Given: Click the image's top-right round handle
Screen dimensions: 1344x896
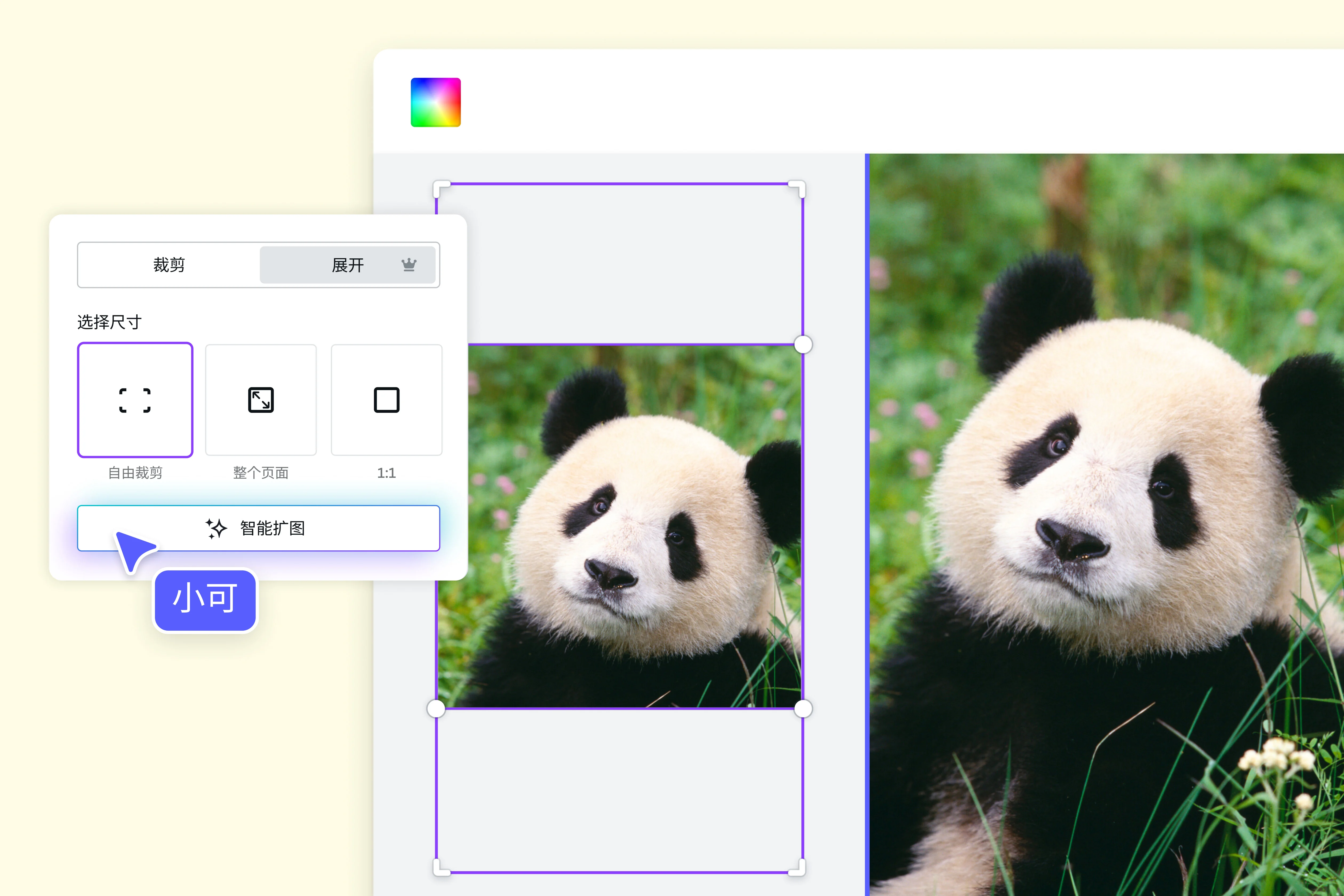Looking at the screenshot, I should coord(803,345).
